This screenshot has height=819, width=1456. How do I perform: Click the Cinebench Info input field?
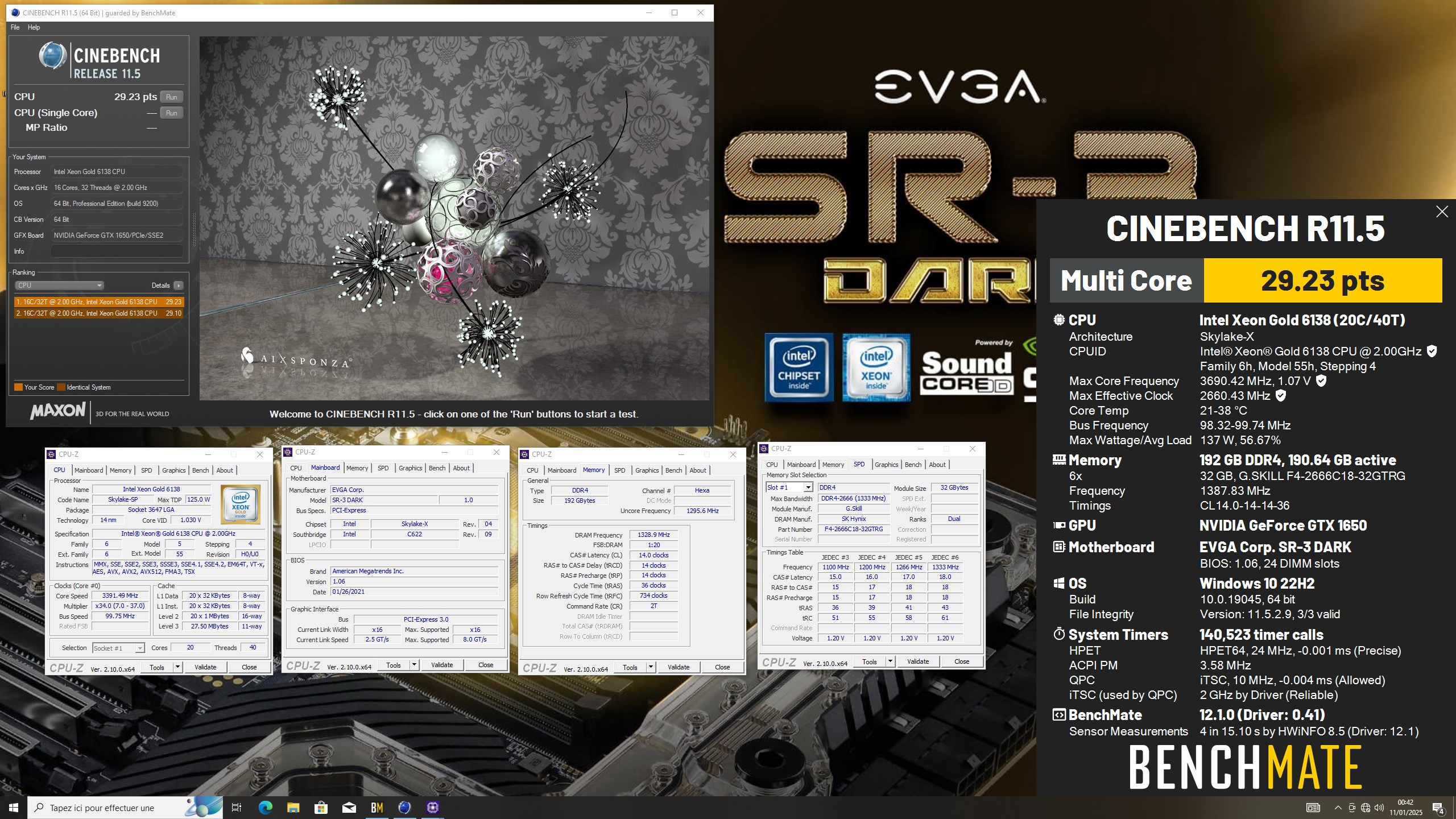[x=117, y=251]
